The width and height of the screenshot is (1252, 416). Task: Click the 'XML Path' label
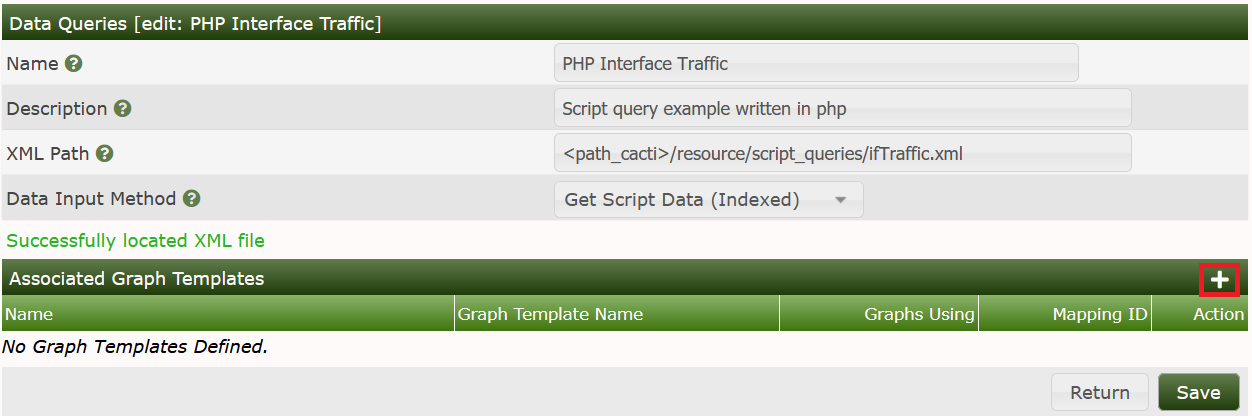click(x=48, y=154)
